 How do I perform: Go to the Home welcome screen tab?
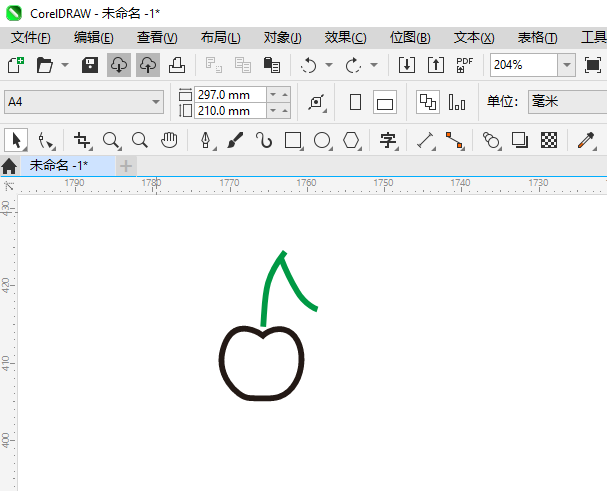9,167
